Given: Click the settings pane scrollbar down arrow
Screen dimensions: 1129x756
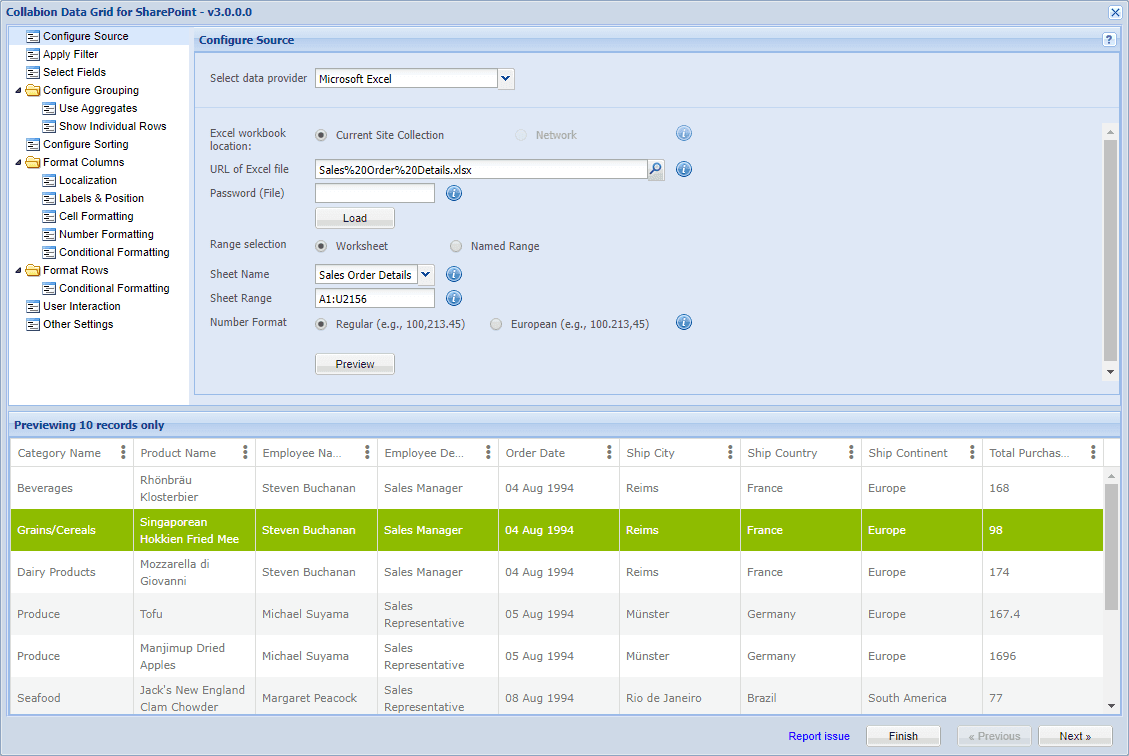Looking at the screenshot, I should (1110, 372).
